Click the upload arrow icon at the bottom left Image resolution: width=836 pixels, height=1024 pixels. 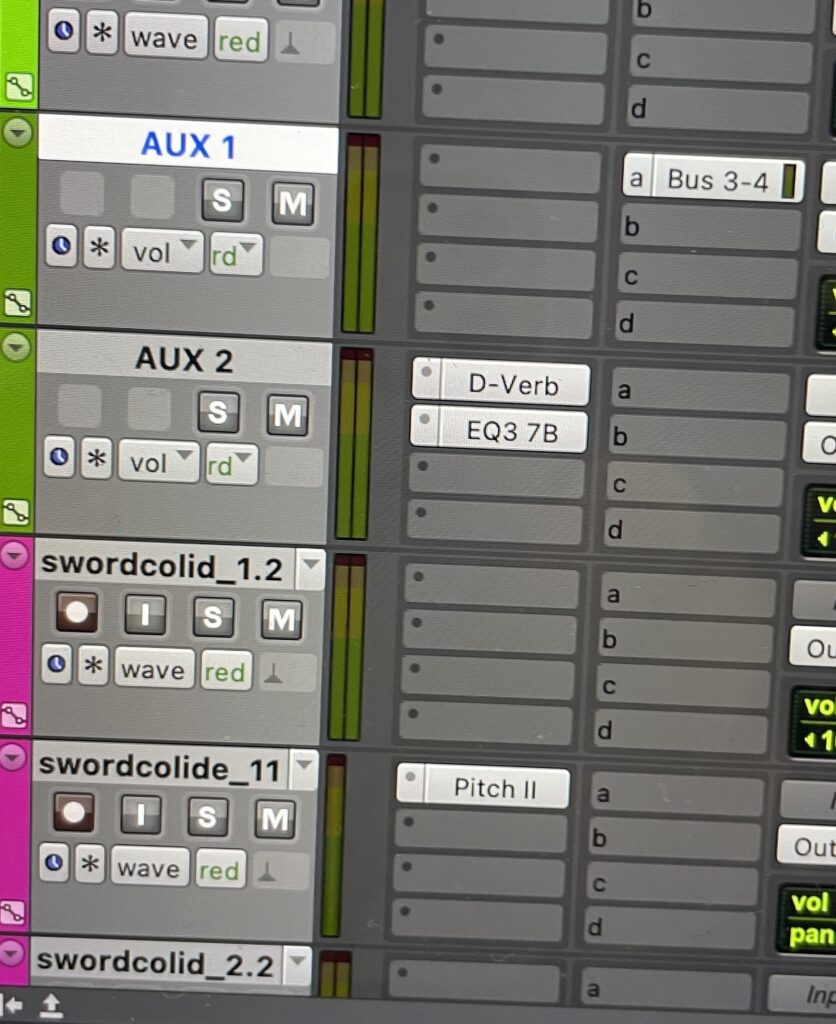pos(51,1006)
